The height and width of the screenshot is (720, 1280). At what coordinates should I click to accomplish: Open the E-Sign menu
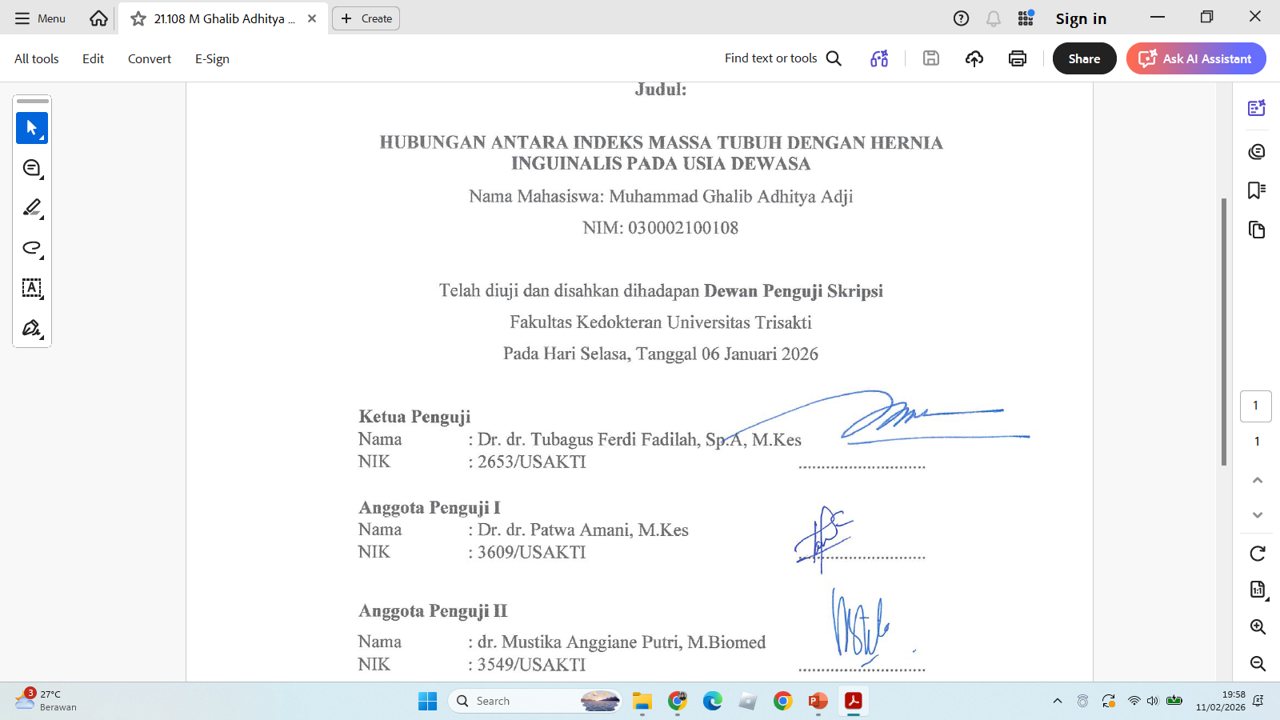click(x=212, y=59)
